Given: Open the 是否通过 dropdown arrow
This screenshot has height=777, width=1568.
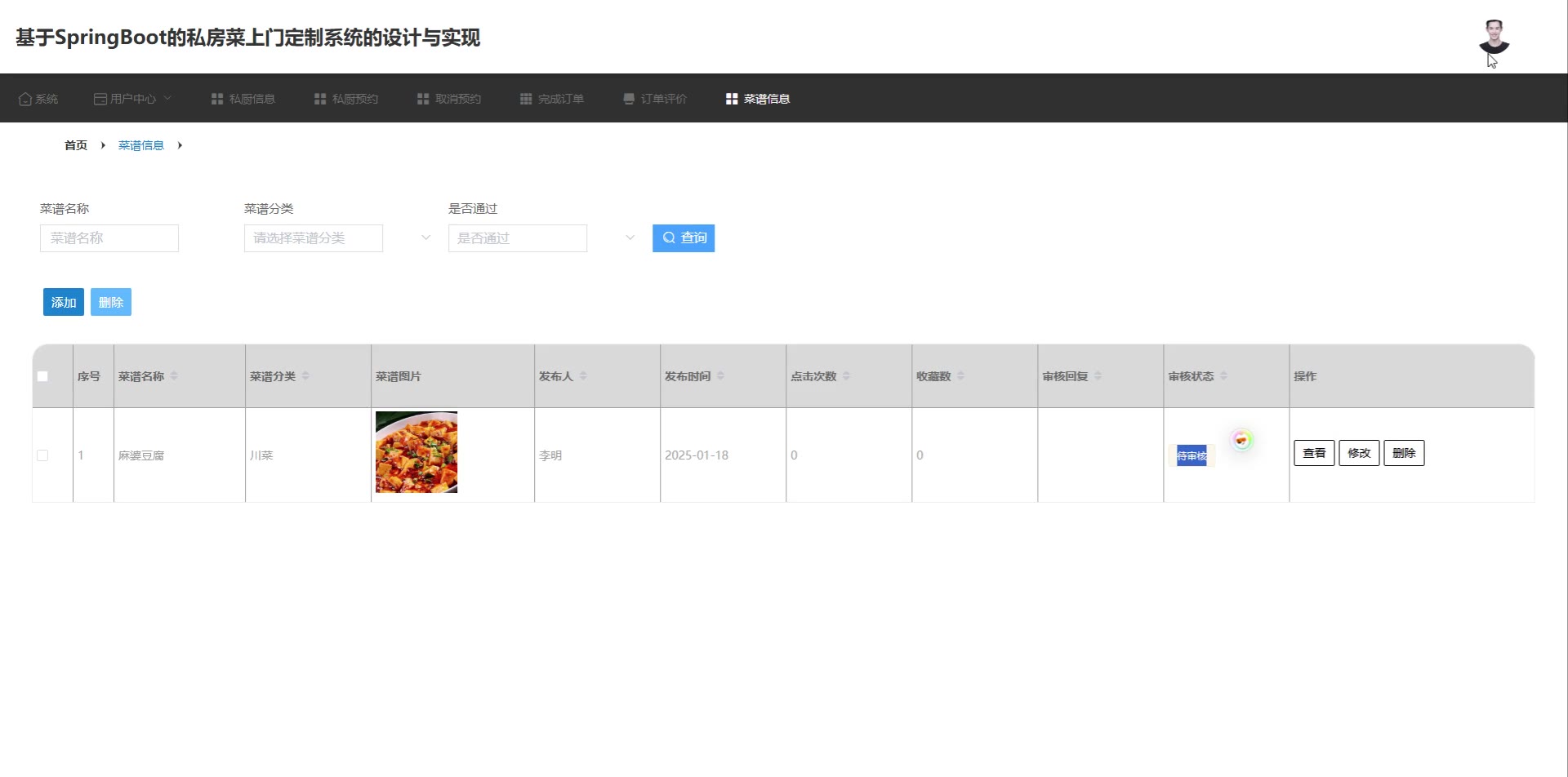Looking at the screenshot, I should coord(630,238).
